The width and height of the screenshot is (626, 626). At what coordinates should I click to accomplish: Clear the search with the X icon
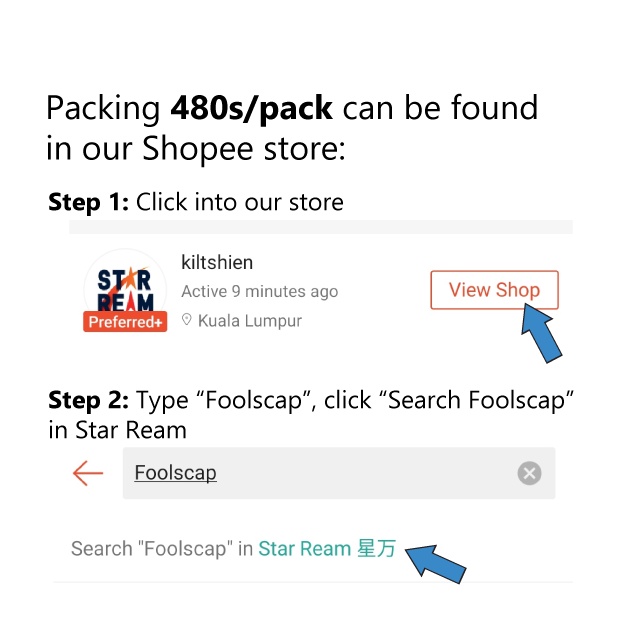coord(529,473)
